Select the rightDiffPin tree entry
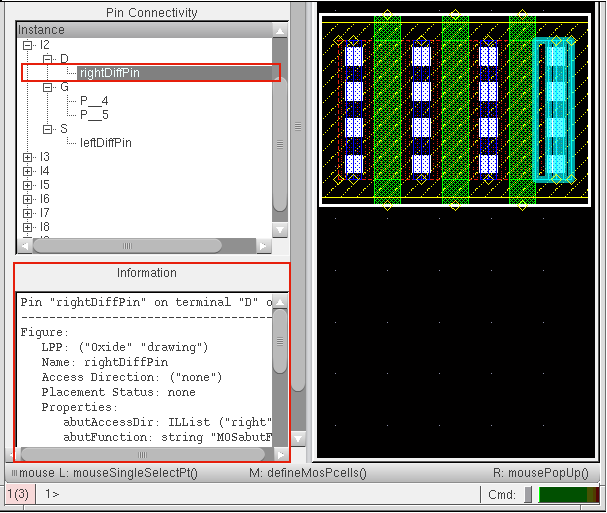Screen dimensions: 607x513 pyautogui.click(x=110, y=73)
